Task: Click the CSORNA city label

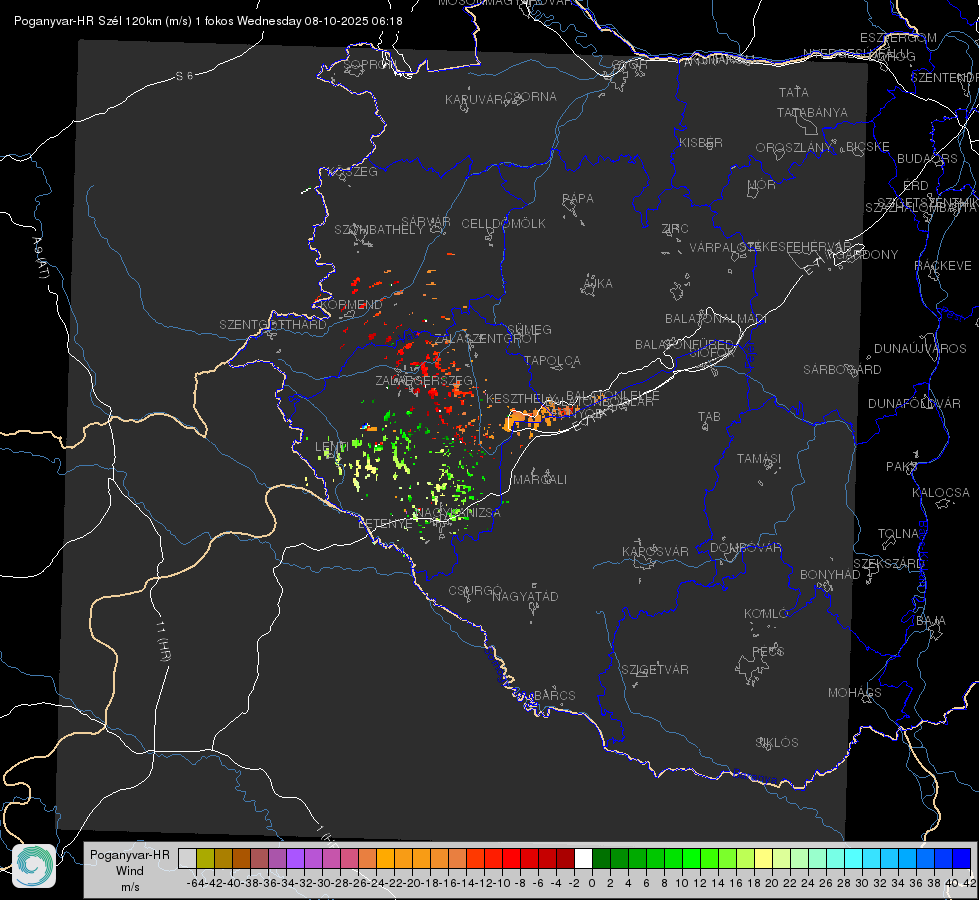Action: click(531, 97)
